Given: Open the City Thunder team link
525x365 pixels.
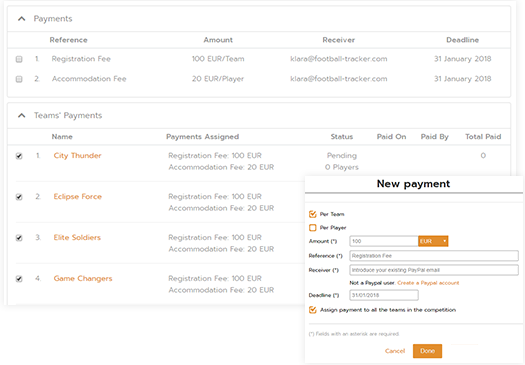Looking at the screenshot, I should 77,155.
